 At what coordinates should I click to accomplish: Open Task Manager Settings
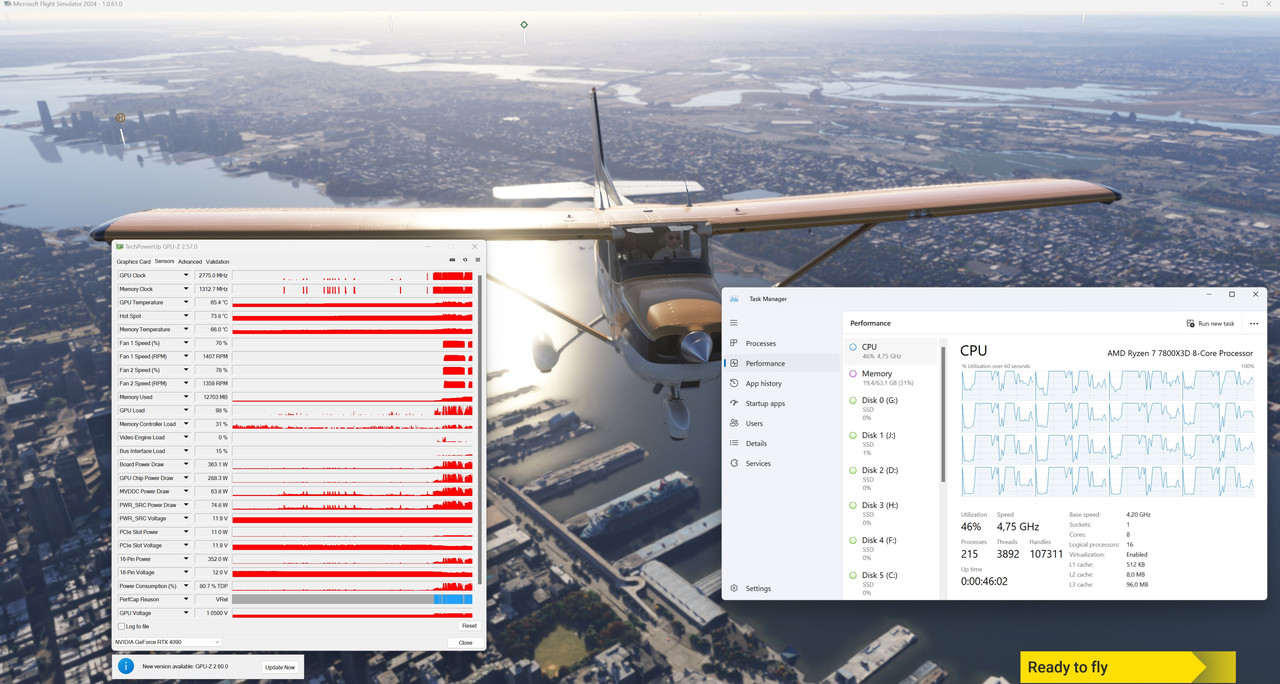coord(780,588)
